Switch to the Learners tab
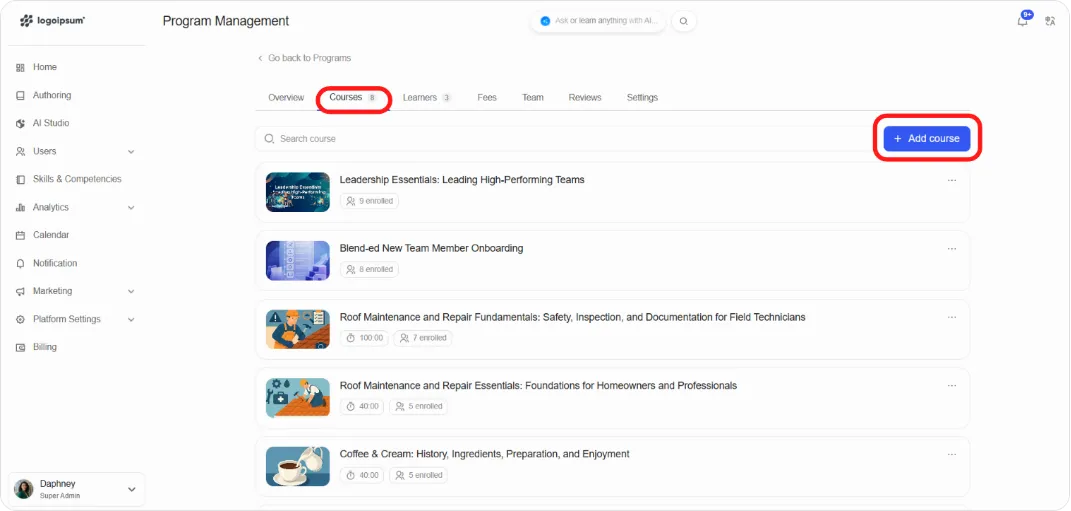1071x511 pixels. (427, 98)
